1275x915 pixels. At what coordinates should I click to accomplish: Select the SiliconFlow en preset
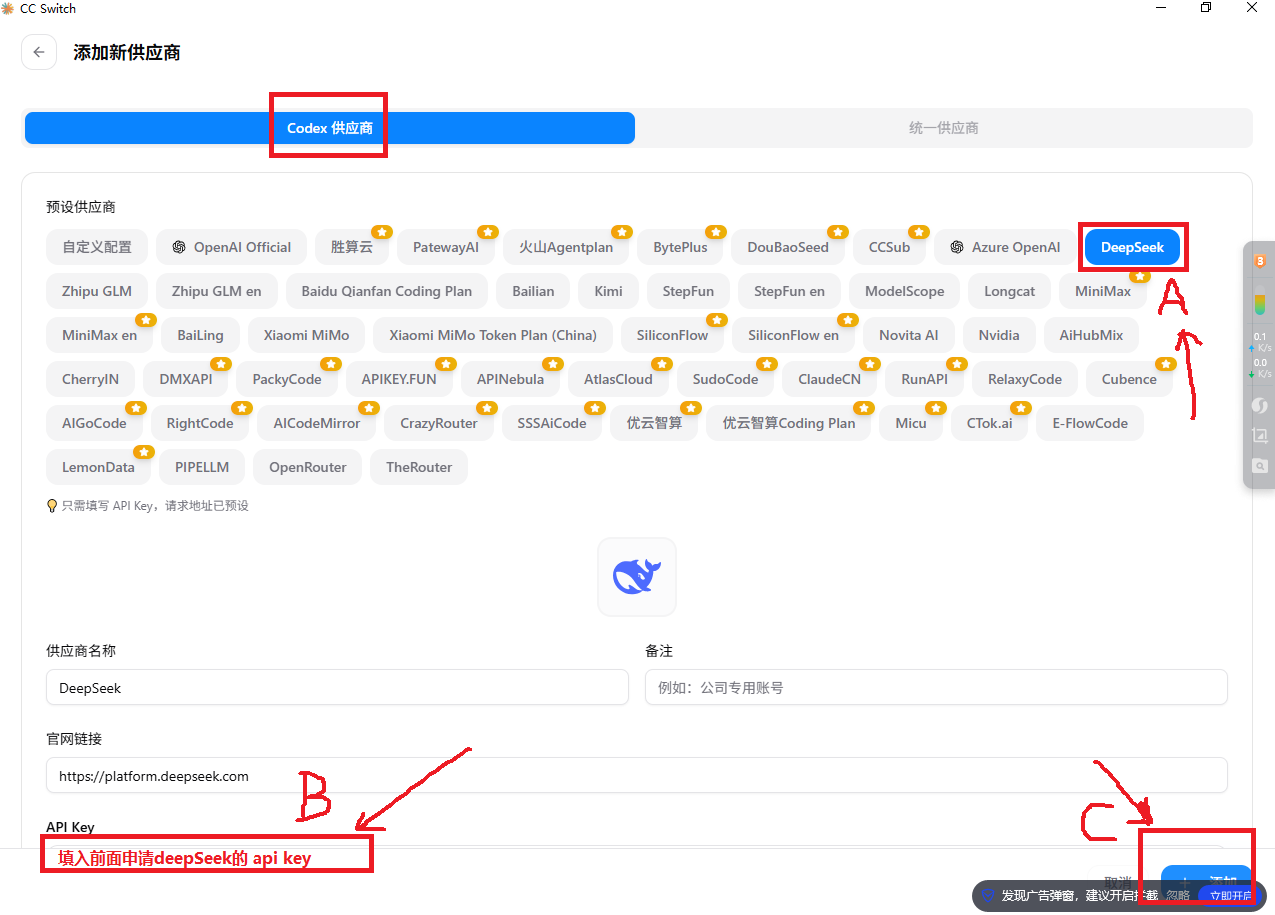coord(794,335)
